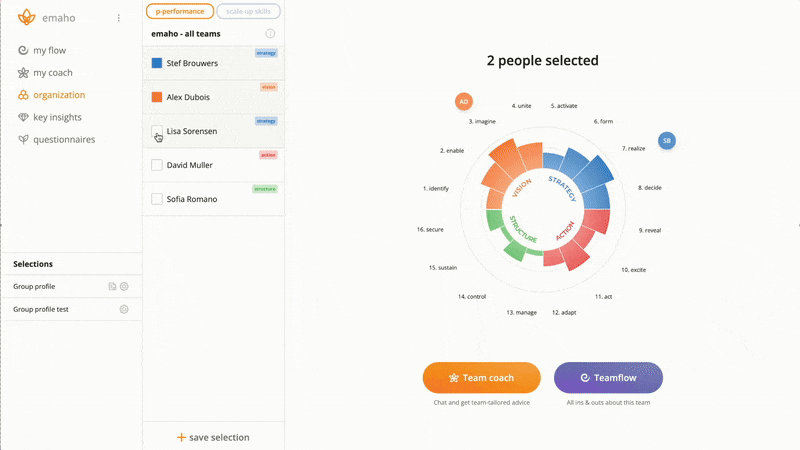Check the David Muller checkbox
This screenshot has width=800, height=450.
157,165
